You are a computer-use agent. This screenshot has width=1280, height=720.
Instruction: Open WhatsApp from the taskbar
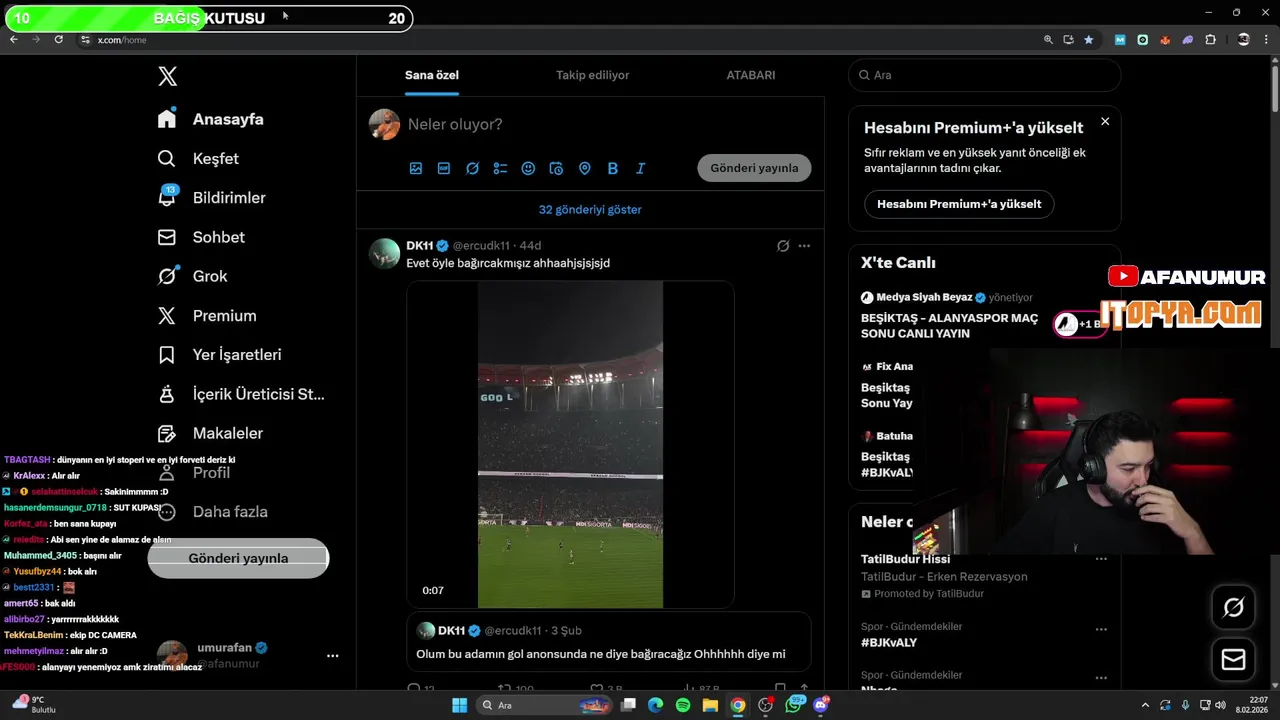click(794, 705)
